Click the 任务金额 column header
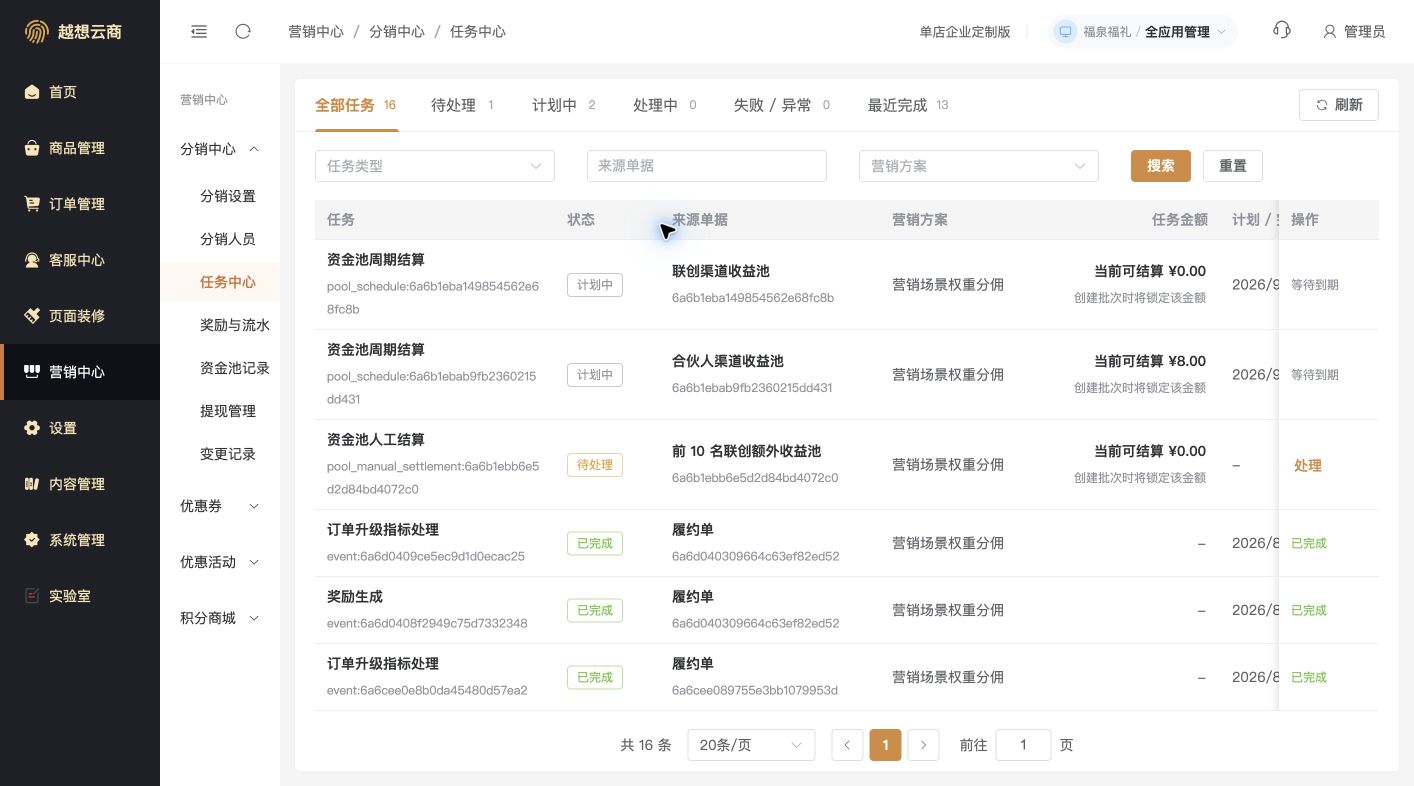This screenshot has width=1414, height=786. pos(1180,220)
